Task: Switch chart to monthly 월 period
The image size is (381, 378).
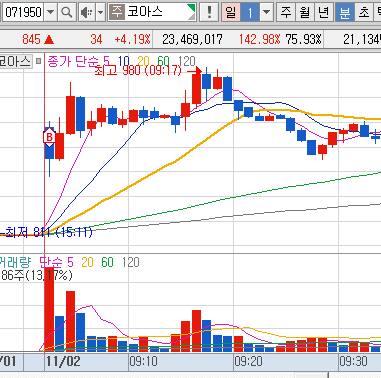Action: (x=305, y=12)
